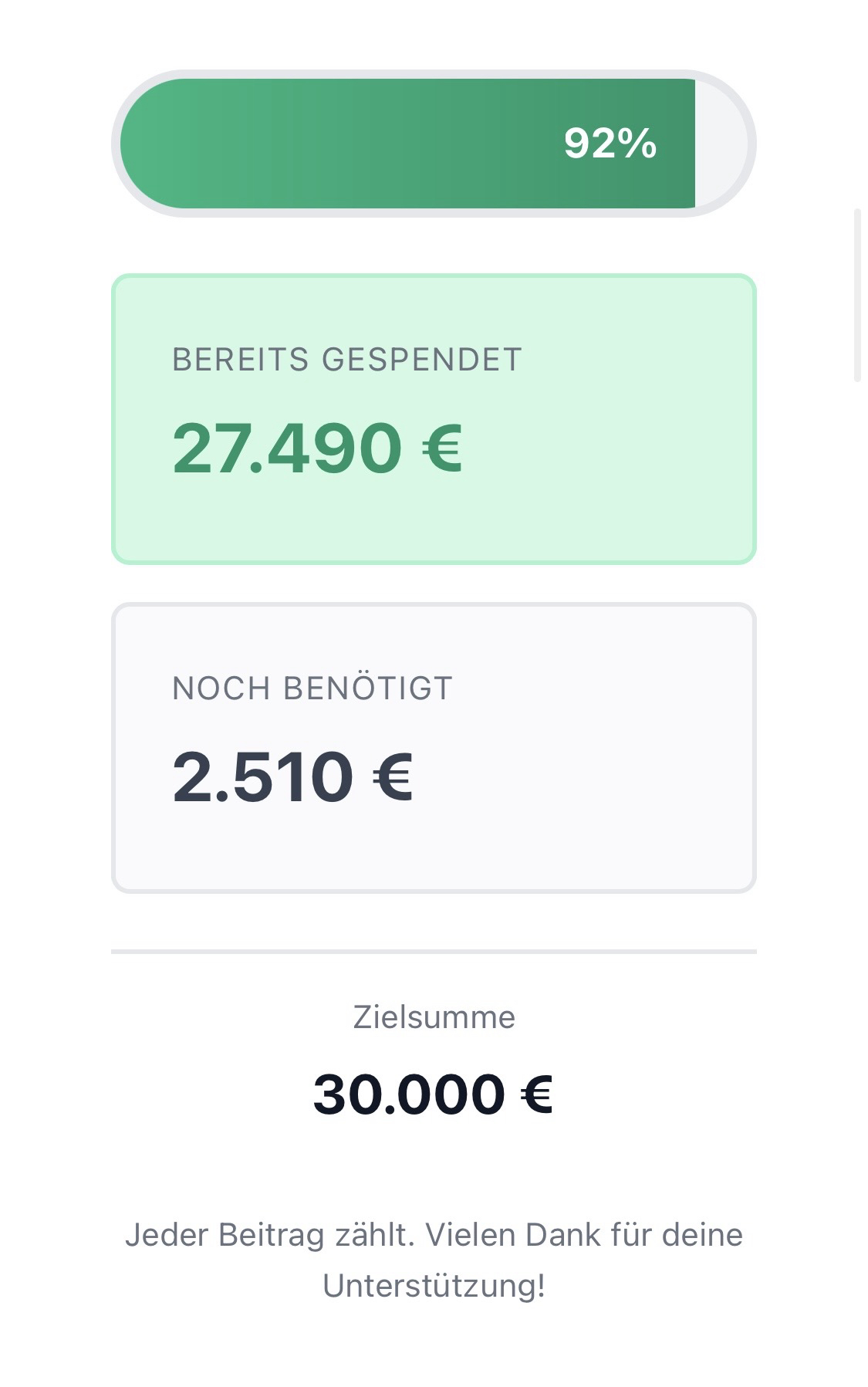Click the horizontal divider above Zielsumme
868x1387 pixels.
click(x=434, y=952)
